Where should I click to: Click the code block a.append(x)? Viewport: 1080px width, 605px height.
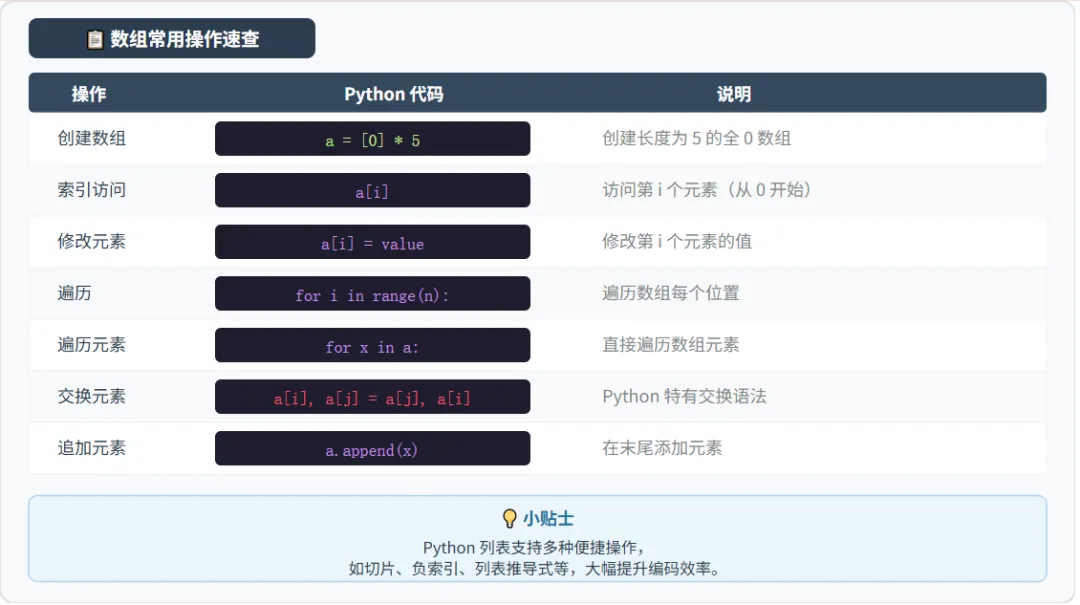coord(373,449)
